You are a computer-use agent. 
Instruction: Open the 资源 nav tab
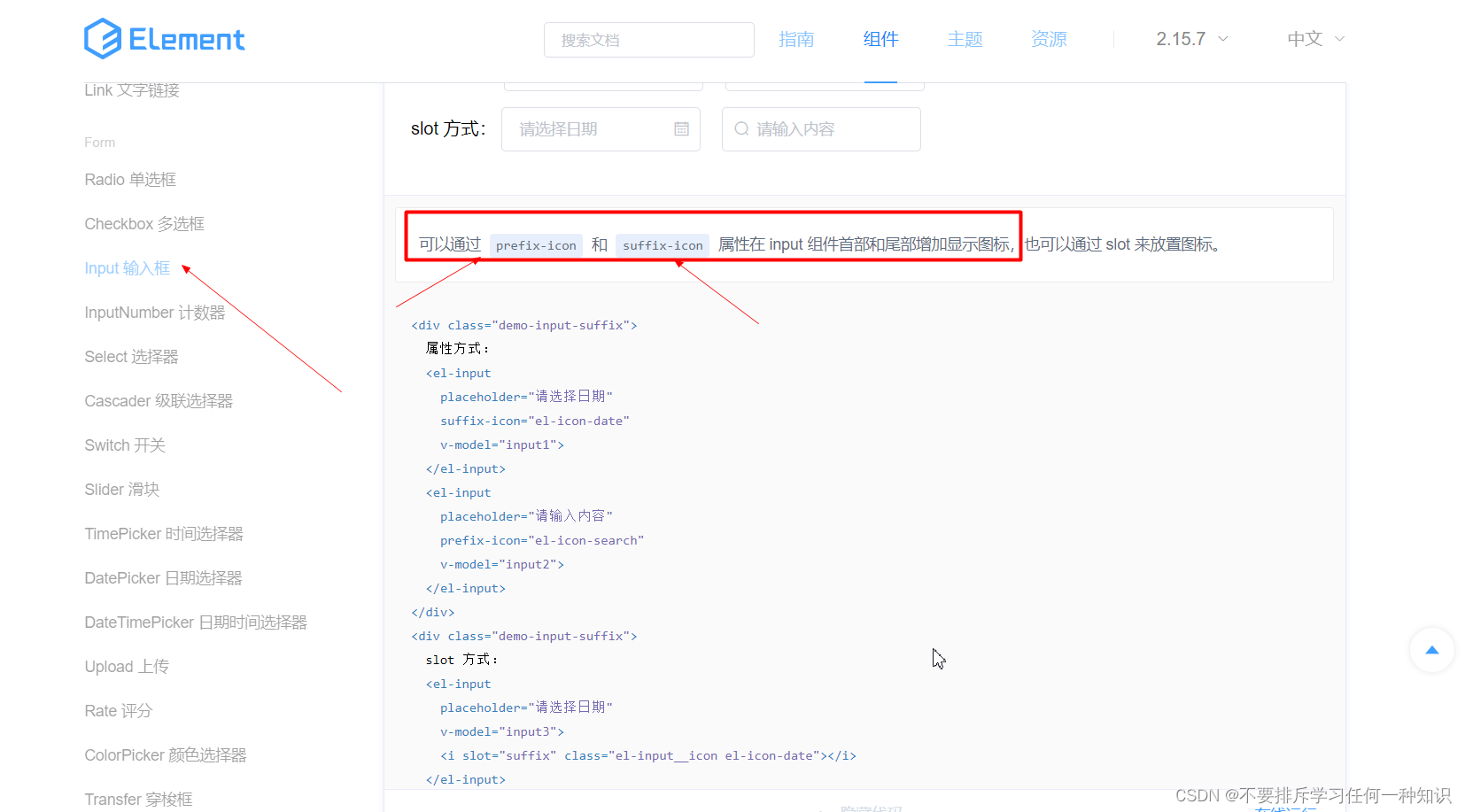click(x=1049, y=39)
